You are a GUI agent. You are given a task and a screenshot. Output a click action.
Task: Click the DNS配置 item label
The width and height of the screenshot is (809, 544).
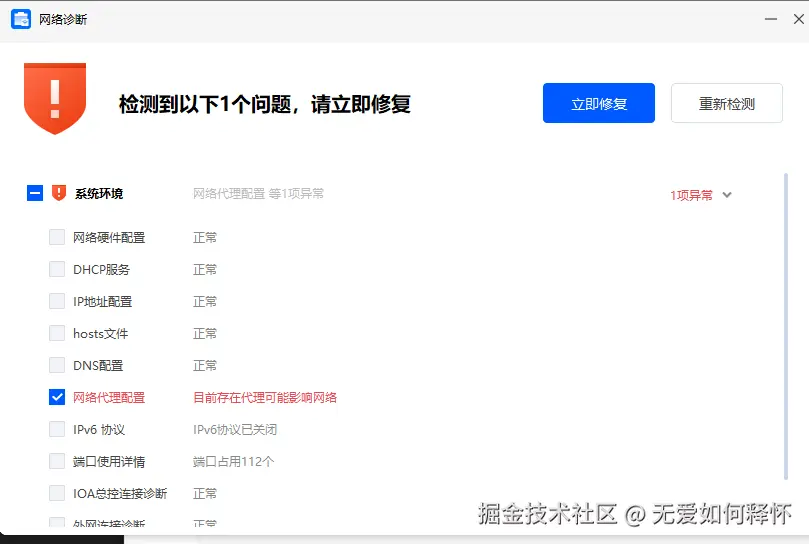98,365
